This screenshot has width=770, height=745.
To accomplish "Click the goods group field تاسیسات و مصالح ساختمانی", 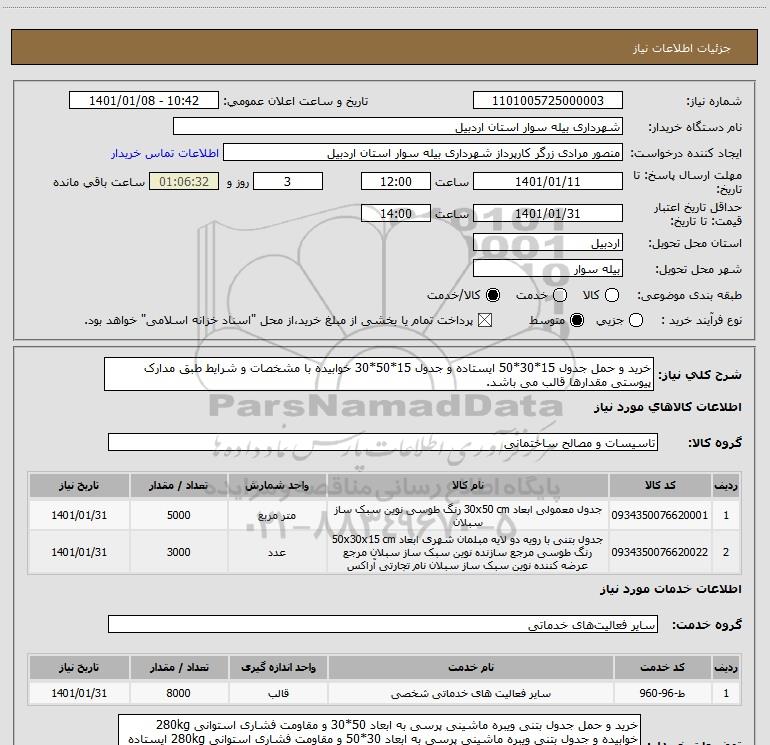I will 383,442.
